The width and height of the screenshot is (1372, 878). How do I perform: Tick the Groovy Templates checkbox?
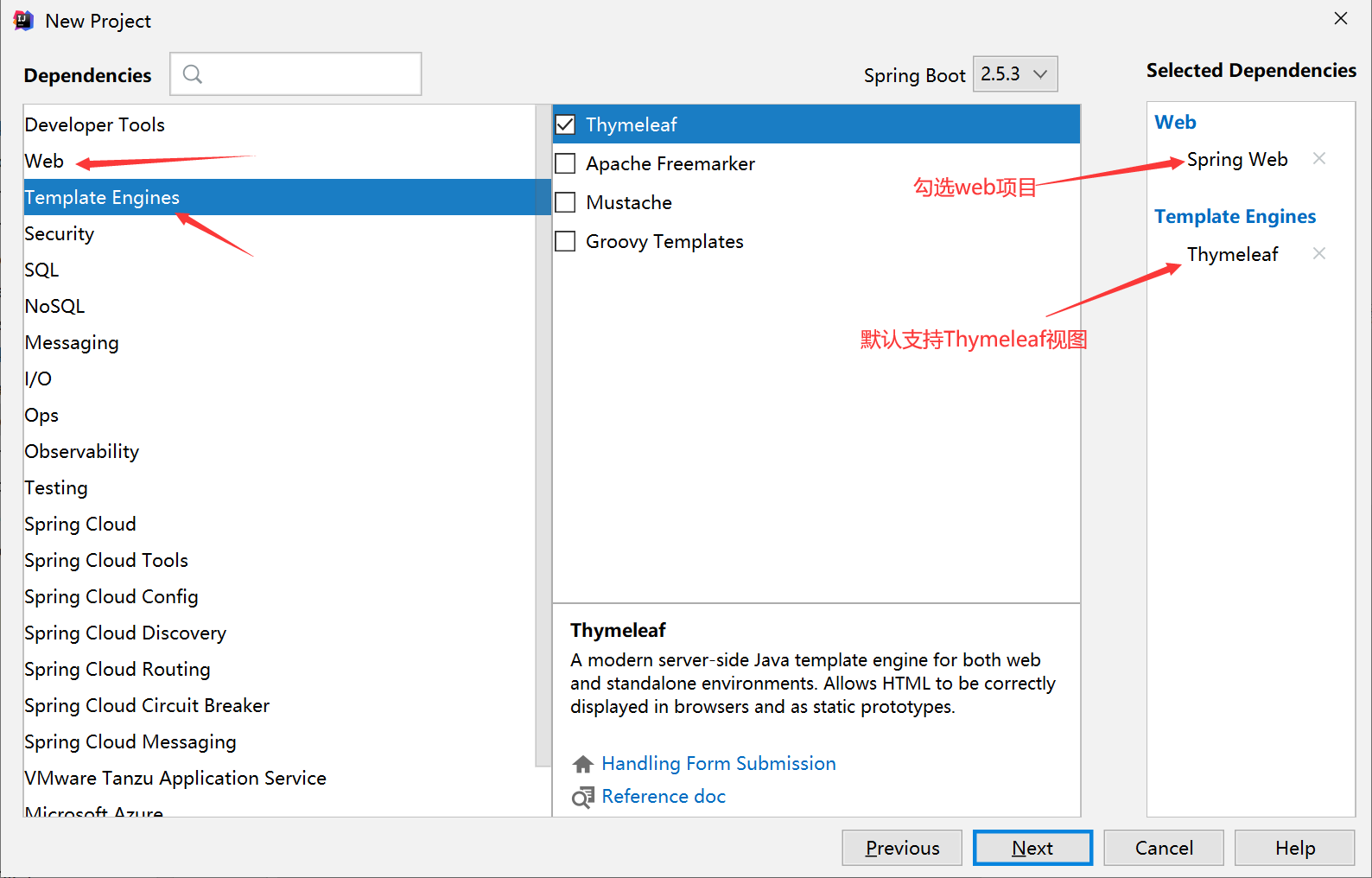[x=565, y=241]
